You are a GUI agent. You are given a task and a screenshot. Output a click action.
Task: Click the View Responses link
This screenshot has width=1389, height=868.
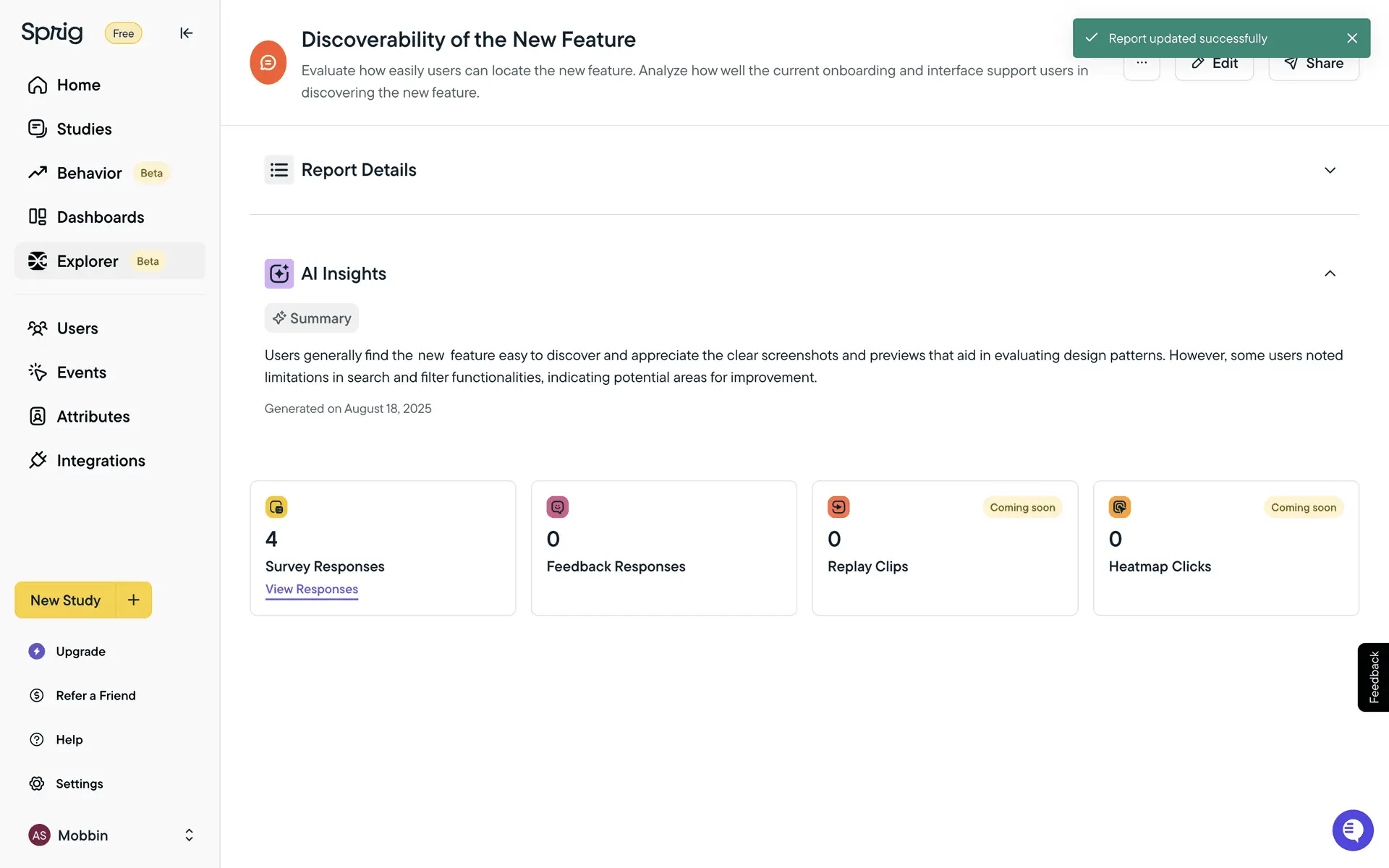tap(311, 589)
